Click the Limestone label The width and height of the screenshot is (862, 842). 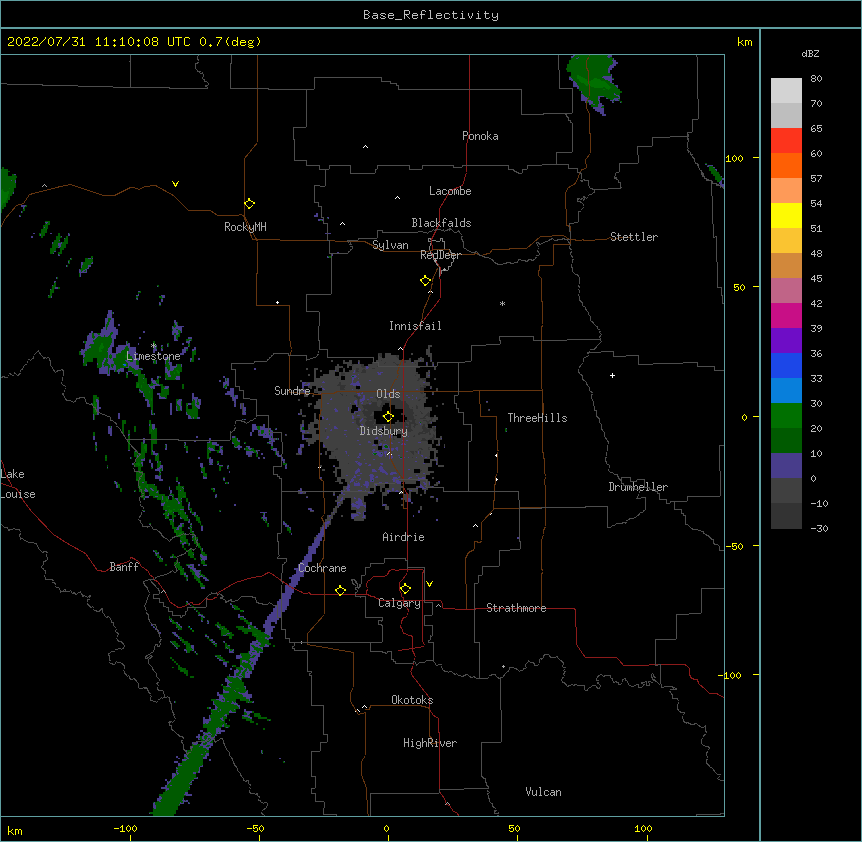tap(153, 356)
